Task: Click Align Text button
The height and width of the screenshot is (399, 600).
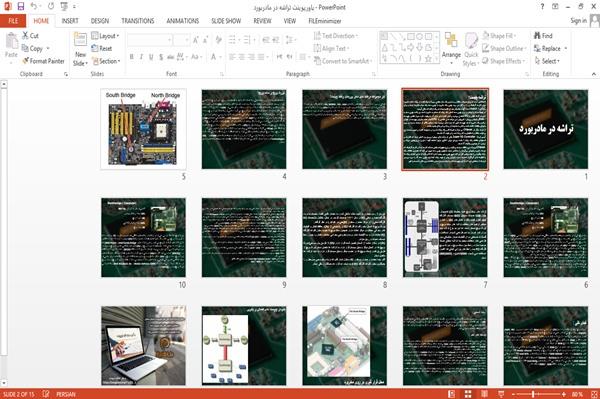Action: tap(331, 48)
